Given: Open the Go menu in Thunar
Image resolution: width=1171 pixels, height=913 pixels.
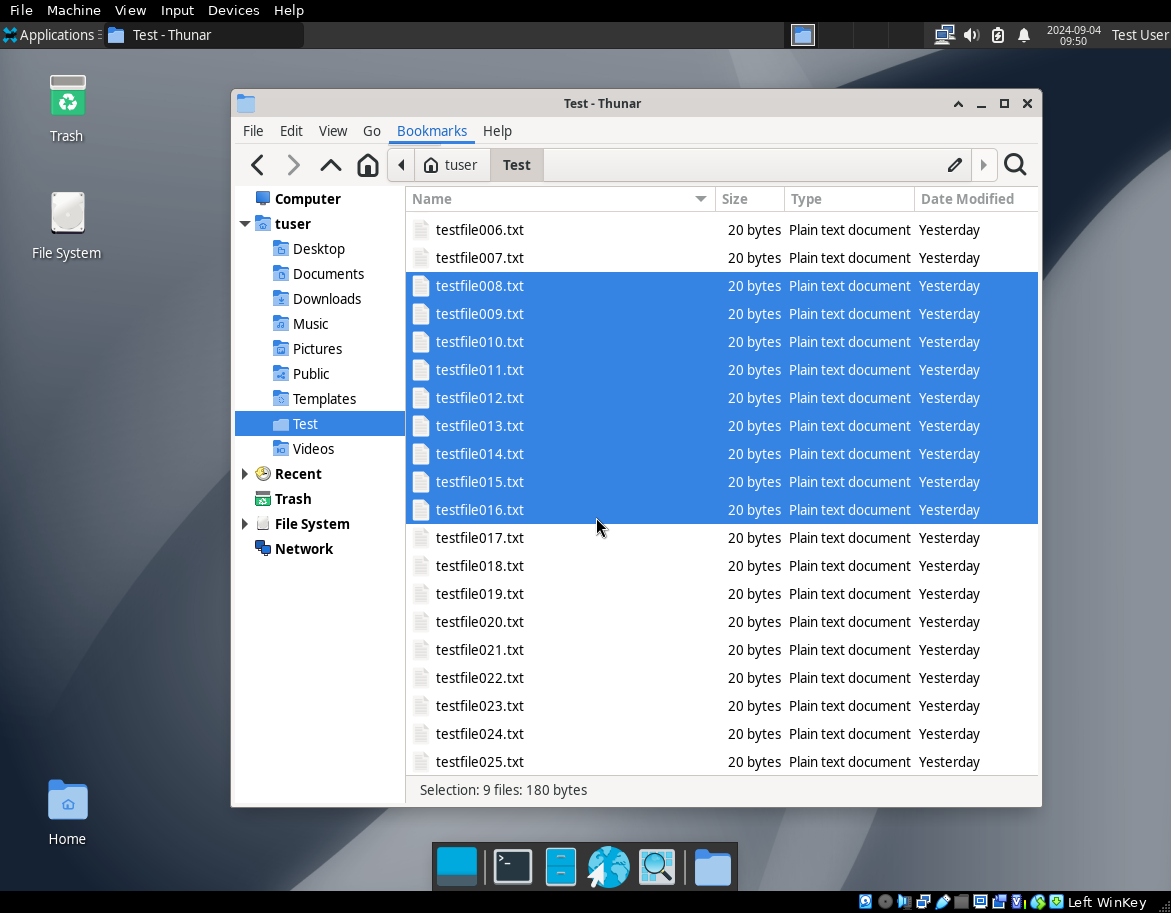Looking at the screenshot, I should coord(371,131).
